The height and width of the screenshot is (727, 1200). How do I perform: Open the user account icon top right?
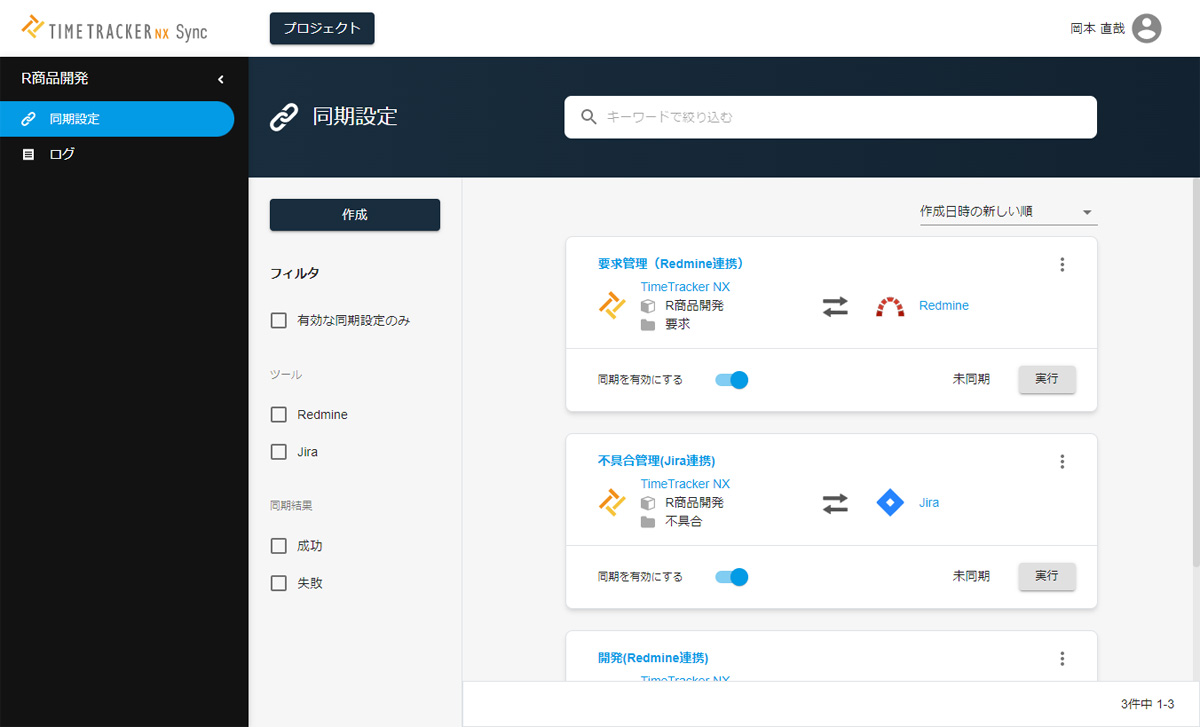point(1146,28)
